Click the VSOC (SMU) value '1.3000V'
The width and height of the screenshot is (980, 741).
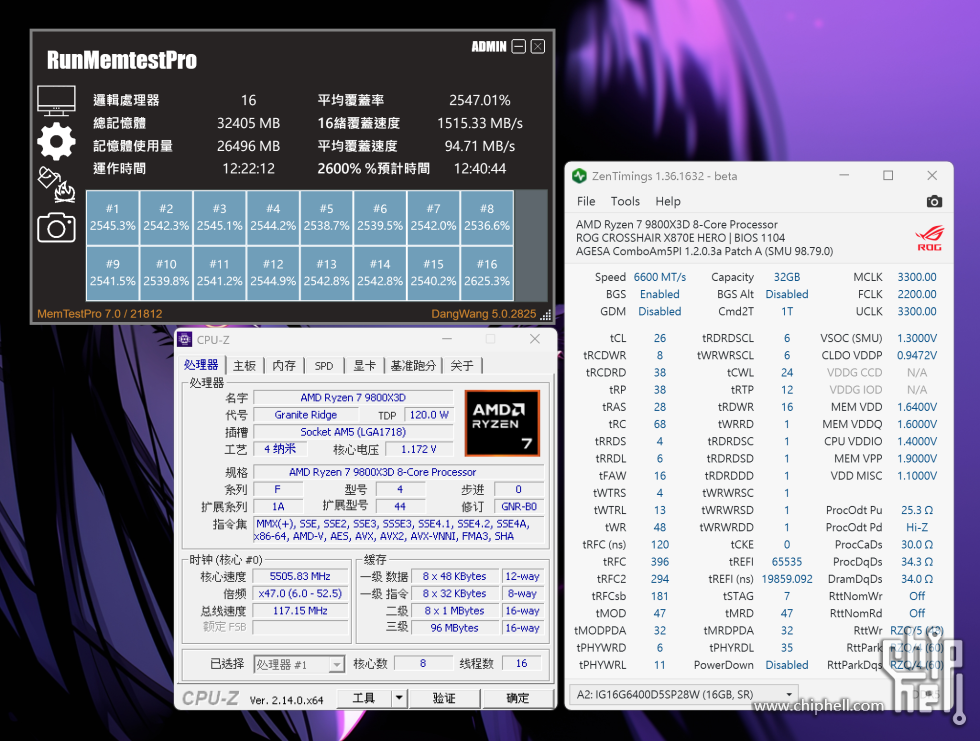[x=917, y=338]
